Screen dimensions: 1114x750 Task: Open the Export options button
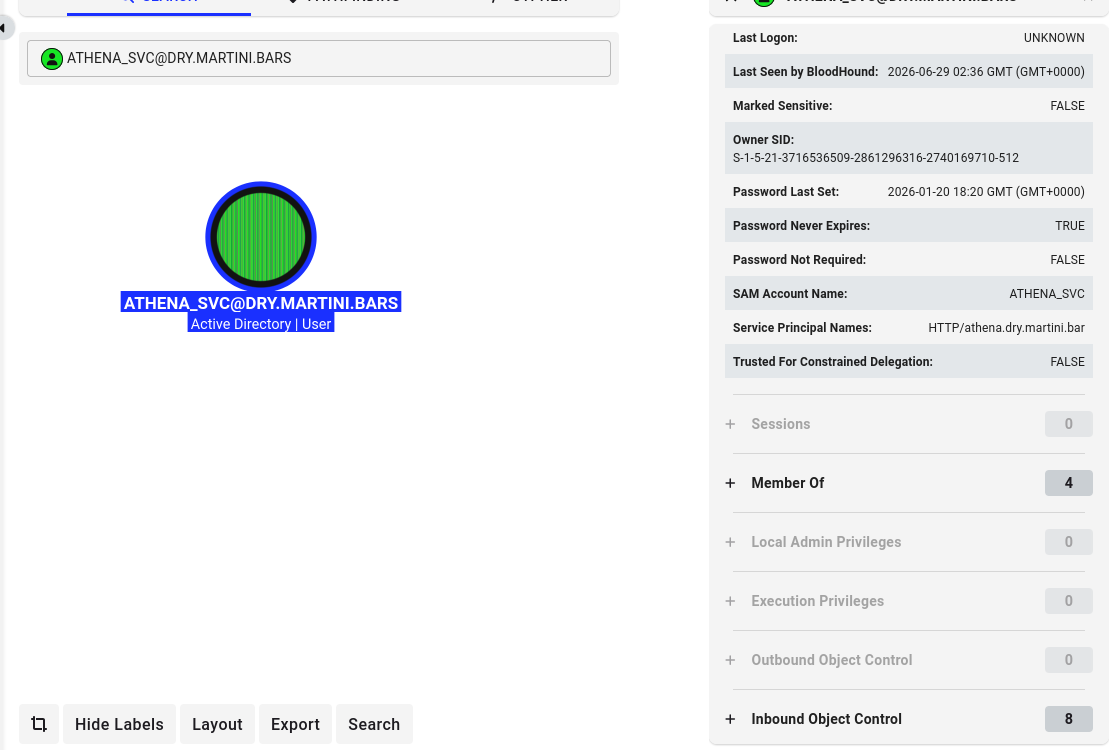295,724
